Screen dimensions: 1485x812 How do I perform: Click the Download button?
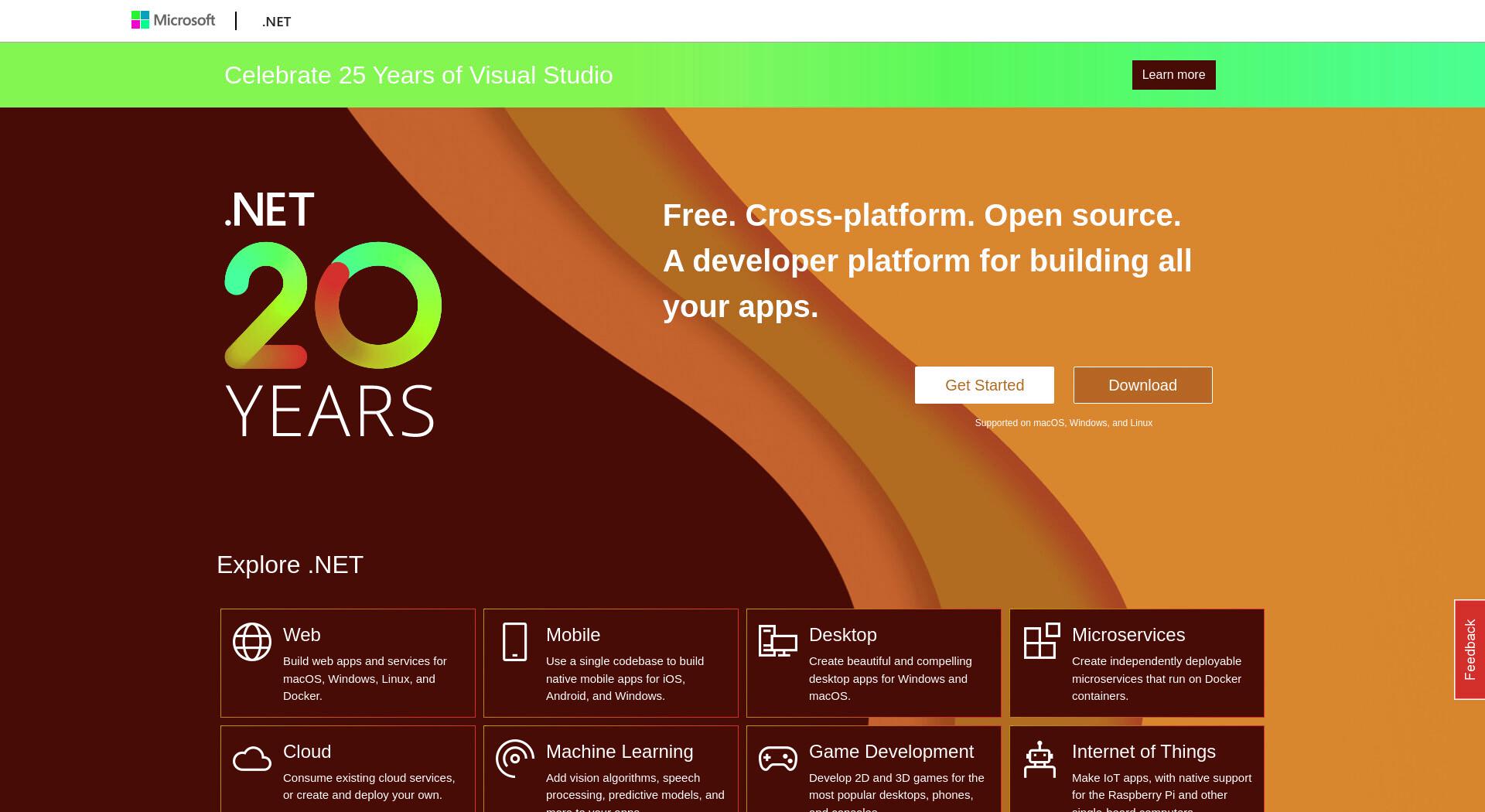coord(1142,385)
